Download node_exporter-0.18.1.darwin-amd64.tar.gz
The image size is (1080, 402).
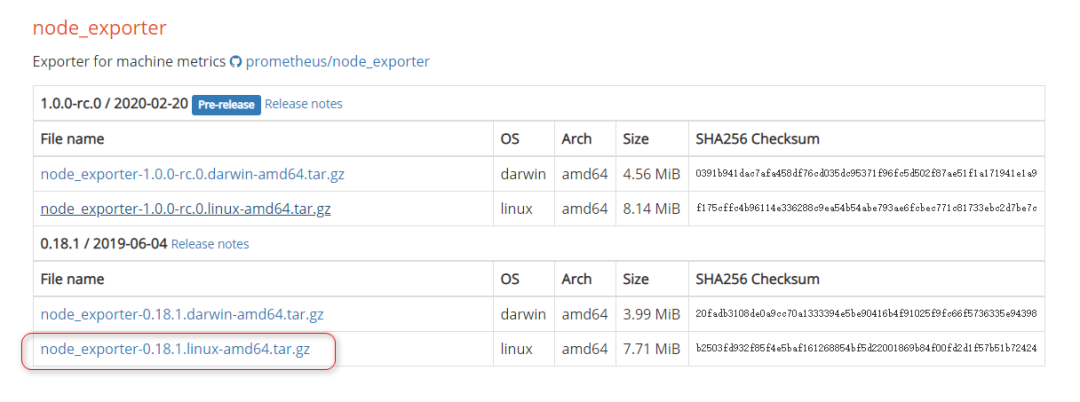click(182, 314)
